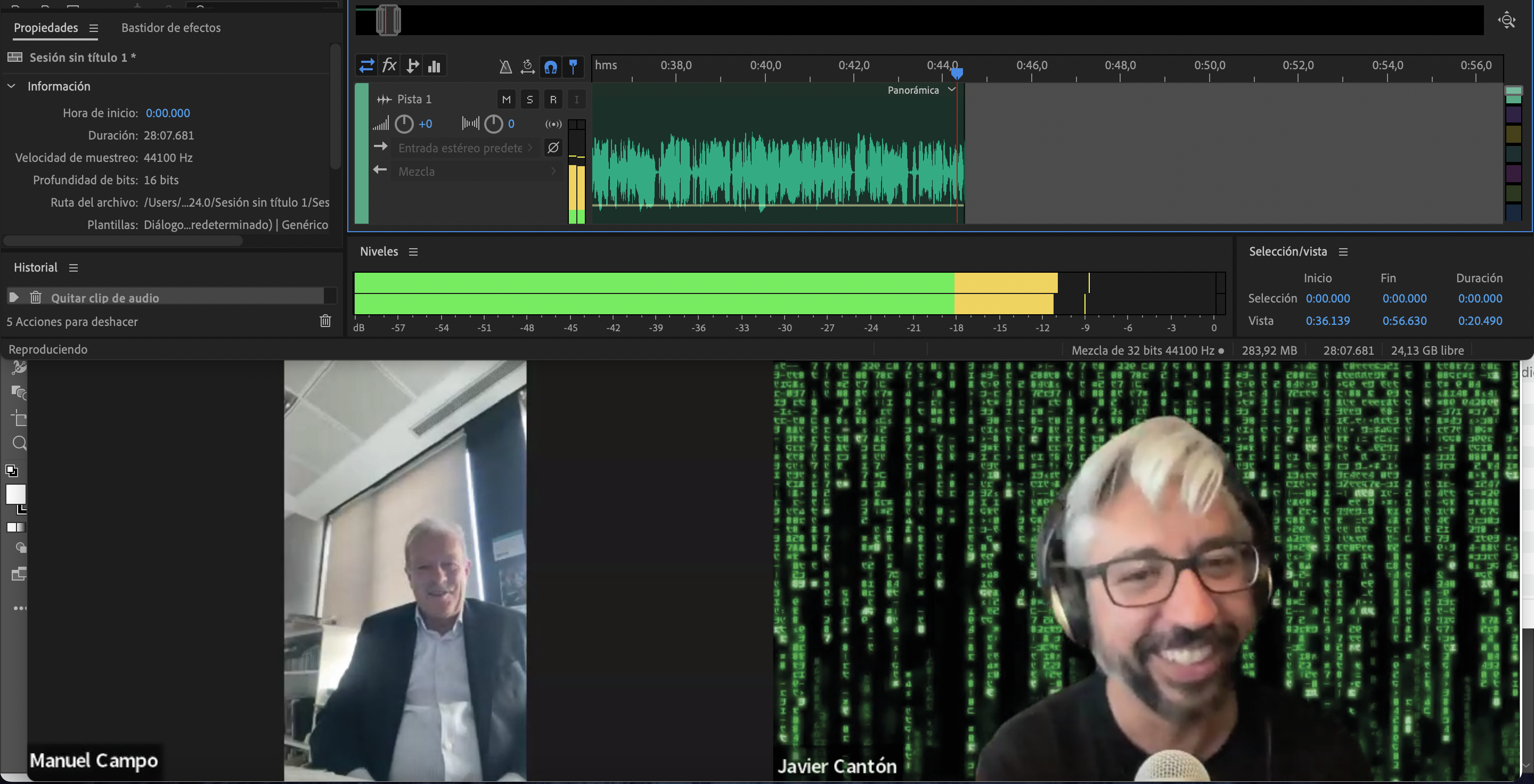The width and height of the screenshot is (1534, 784).
Task: Click the EQ bars icon
Action: coord(435,66)
